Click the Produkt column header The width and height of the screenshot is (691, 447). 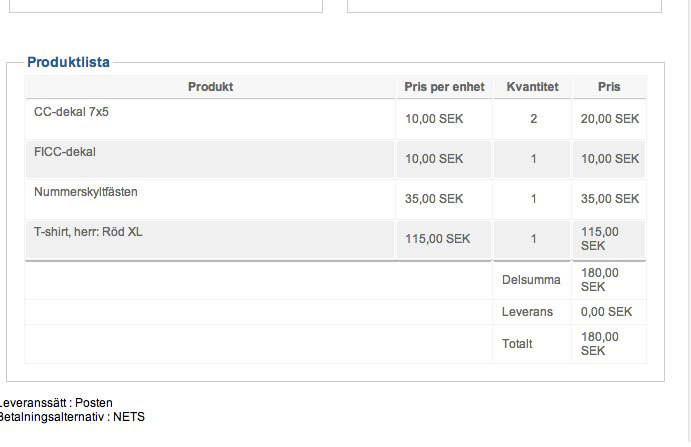click(210, 87)
